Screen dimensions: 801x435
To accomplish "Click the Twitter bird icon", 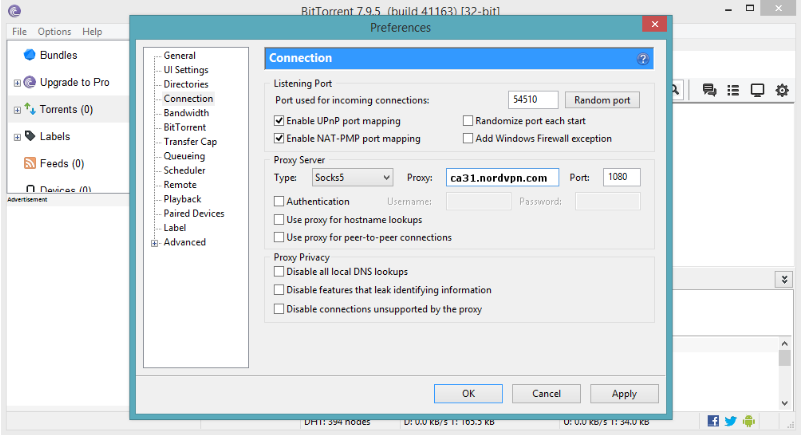I will coord(731,421).
